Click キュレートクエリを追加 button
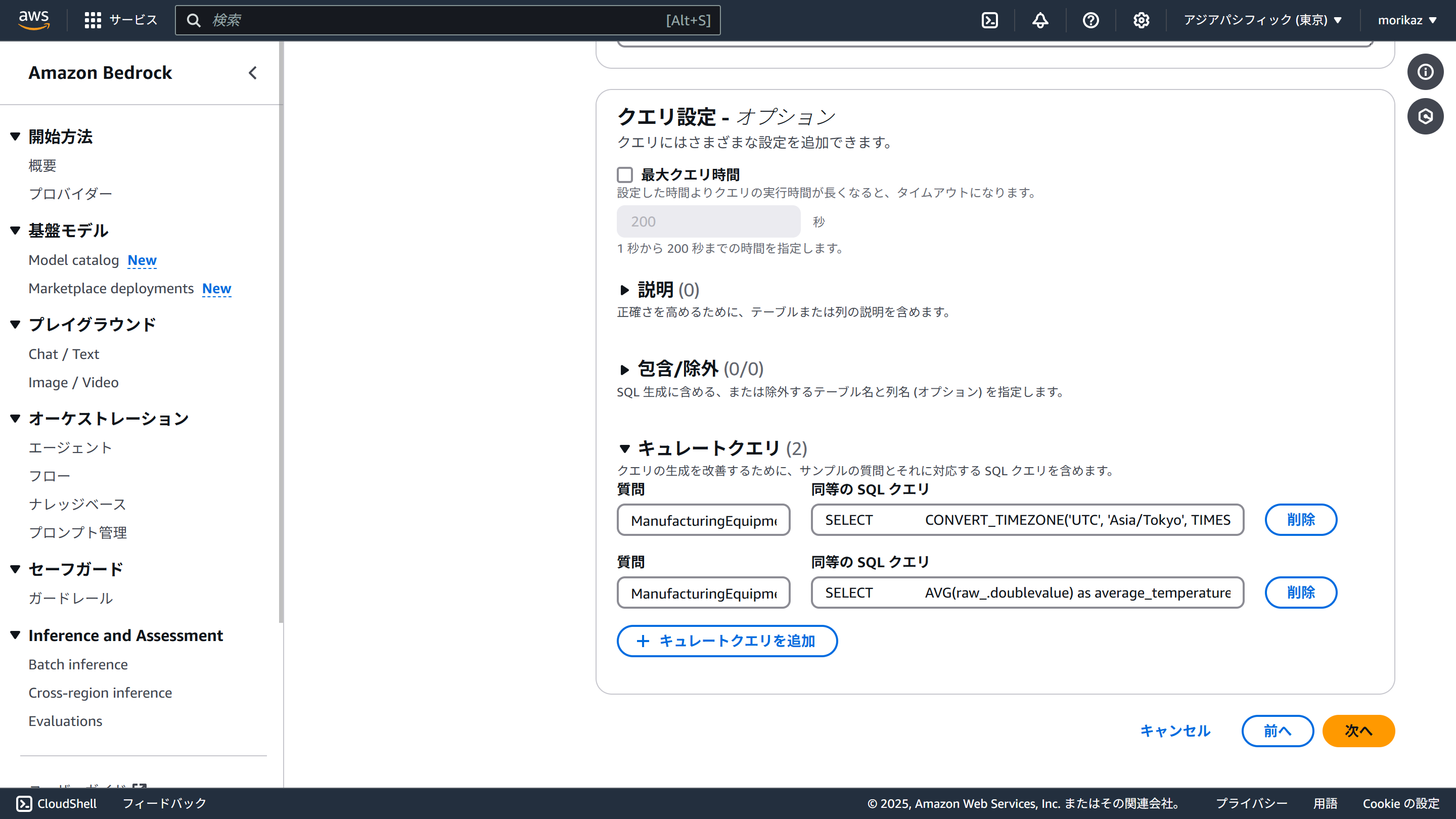This screenshot has width=1456, height=819. click(727, 641)
